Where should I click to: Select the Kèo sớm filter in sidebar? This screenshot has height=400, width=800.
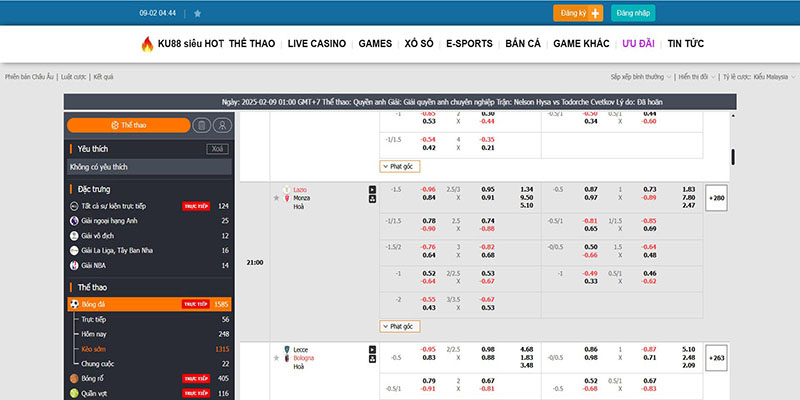coord(94,348)
